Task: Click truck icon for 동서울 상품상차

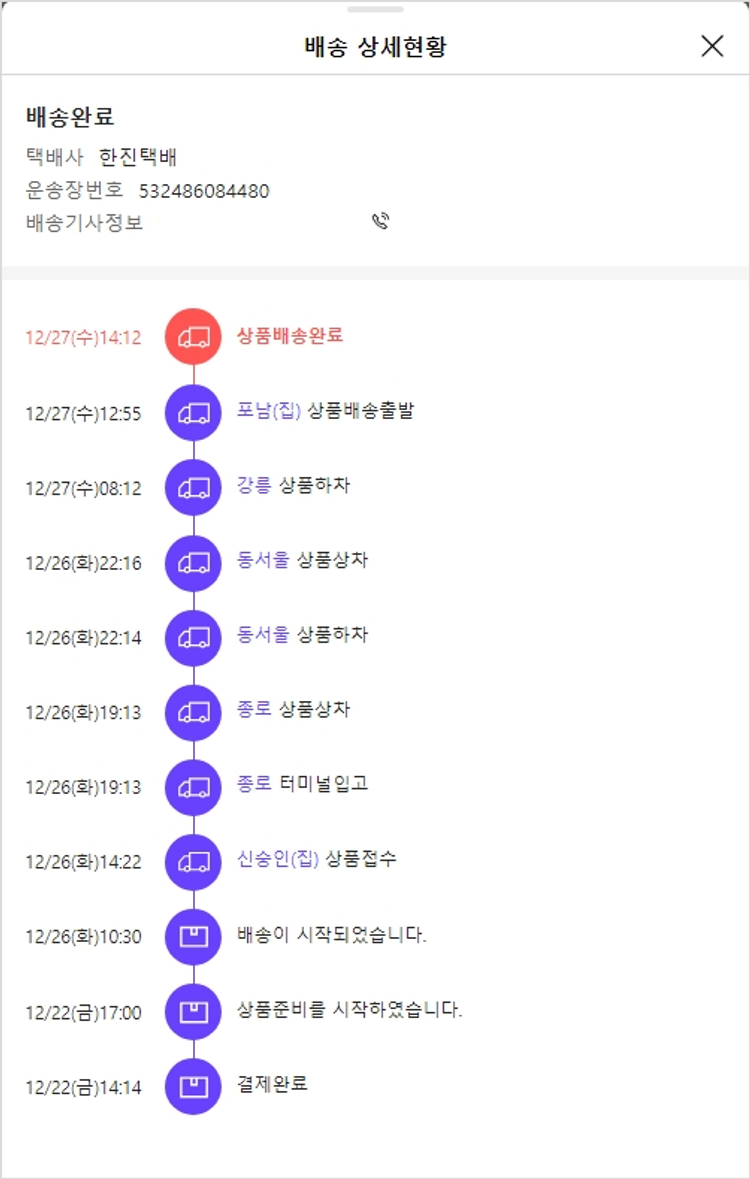Action: pyautogui.click(x=193, y=562)
